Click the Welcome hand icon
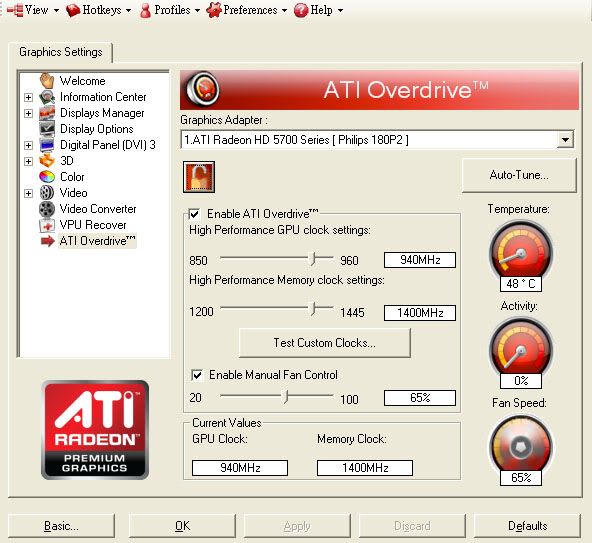The width and height of the screenshot is (592, 543). tap(47, 80)
